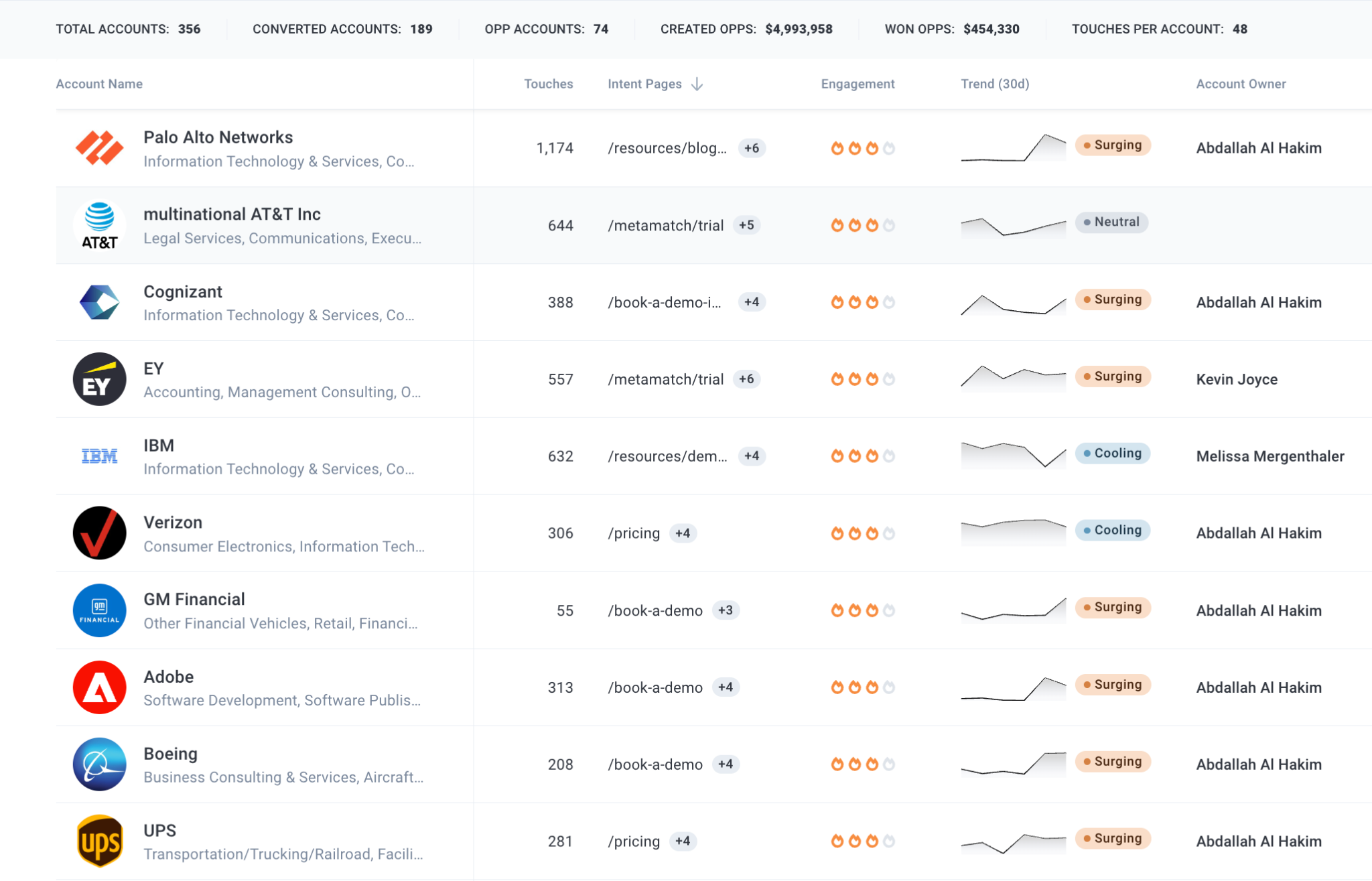Select the AT&T logo icon
1372x881 pixels.
click(99, 225)
